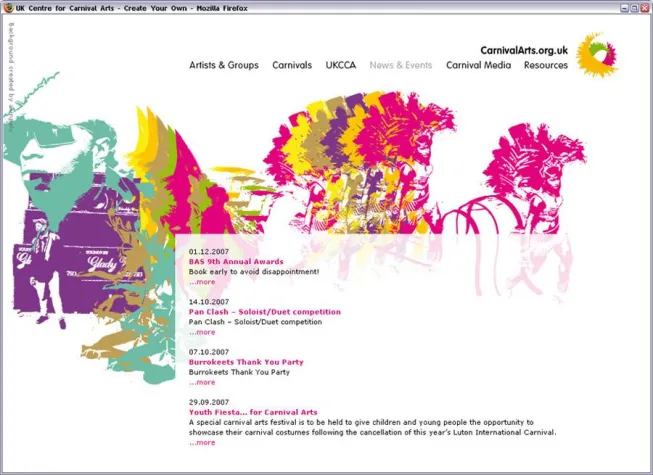653x475 pixels.
Task: Select News & Events in navigation
Action: [x=401, y=65]
